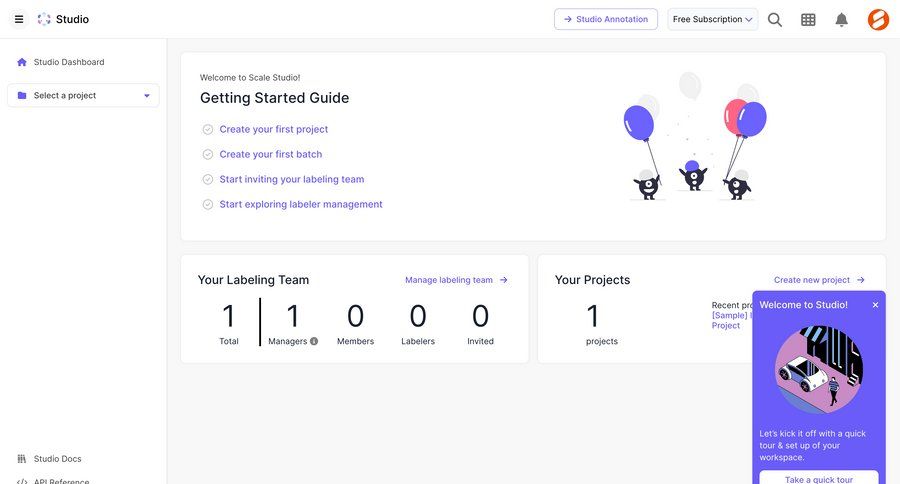Open the orange user avatar

[878, 20]
